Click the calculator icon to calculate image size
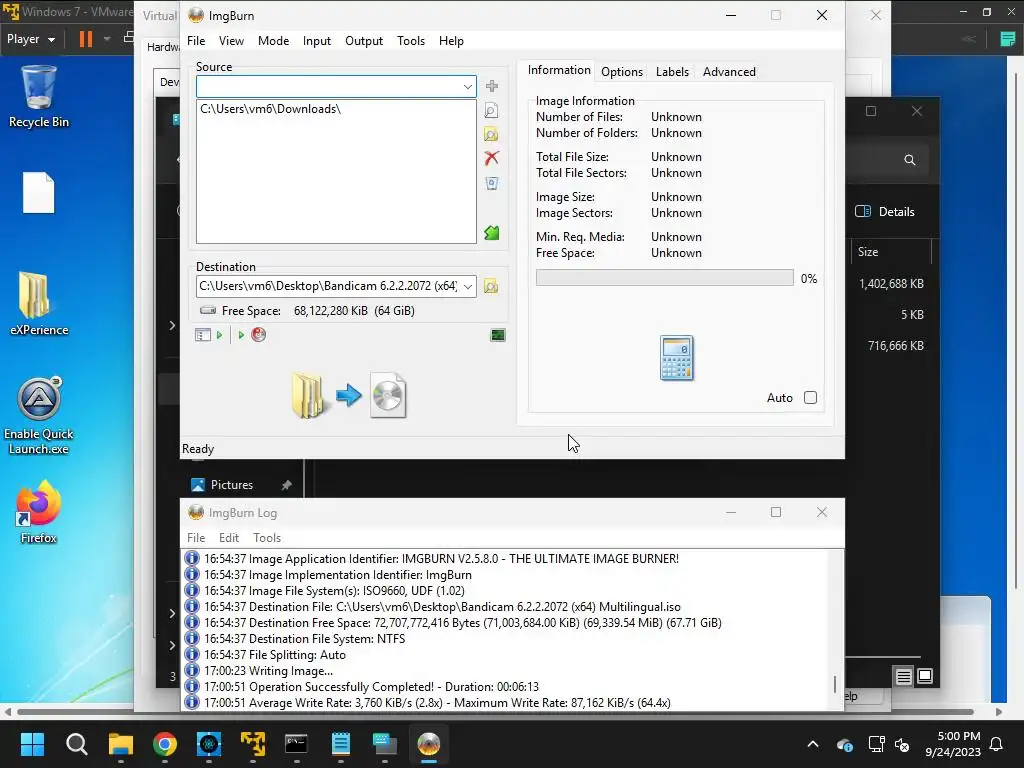Image resolution: width=1024 pixels, height=768 pixels. click(677, 358)
